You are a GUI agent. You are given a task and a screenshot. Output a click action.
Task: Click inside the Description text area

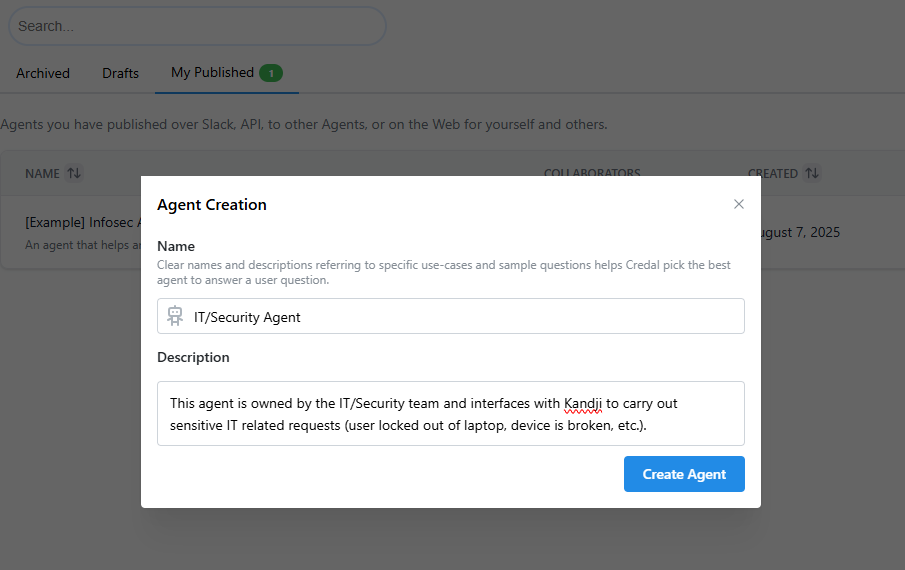tap(451, 414)
